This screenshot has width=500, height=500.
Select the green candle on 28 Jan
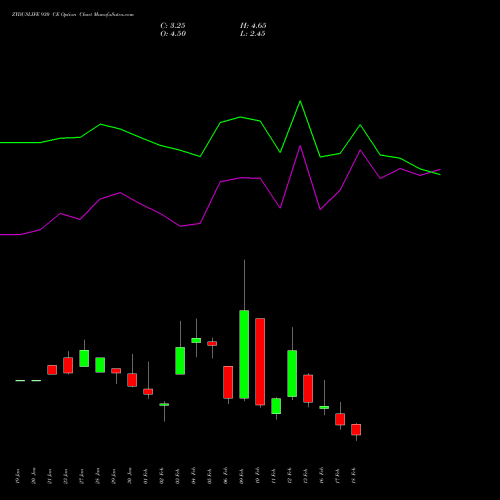(100, 365)
